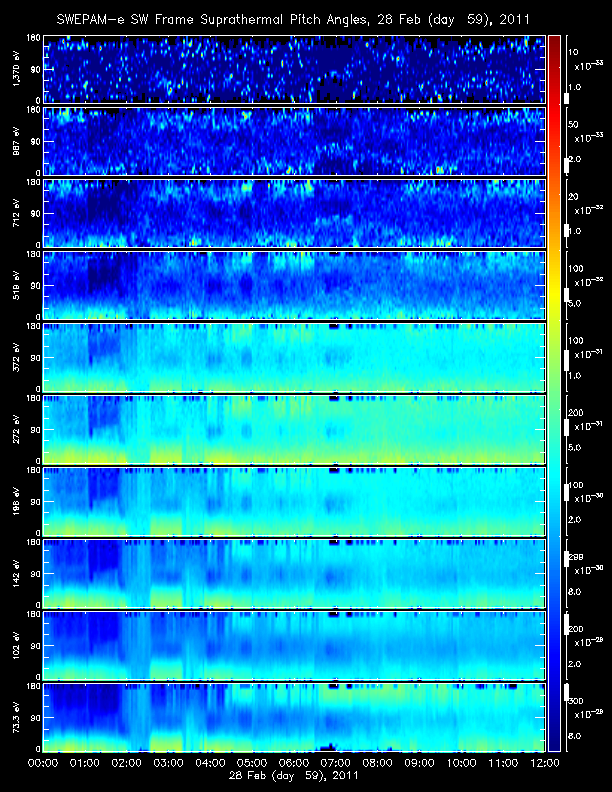The width and height of the screenshot is (612, 792).
Task: Click the plot title text at top
Action: pyautogui.click(x=294, y=20)
